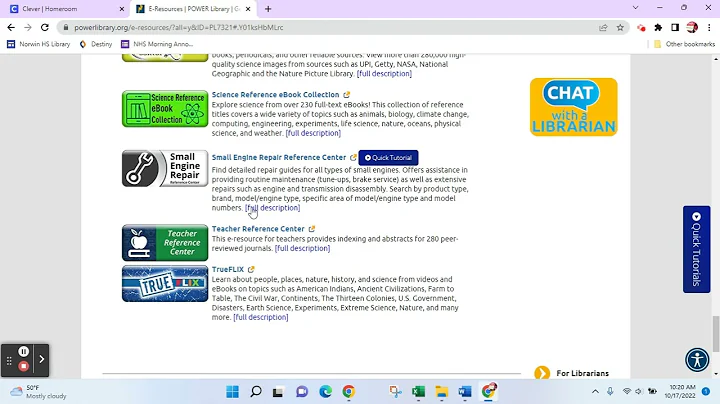Open external link icon beside Teacher Reference Center
720x404 pixels.
[x=312, y=229]
